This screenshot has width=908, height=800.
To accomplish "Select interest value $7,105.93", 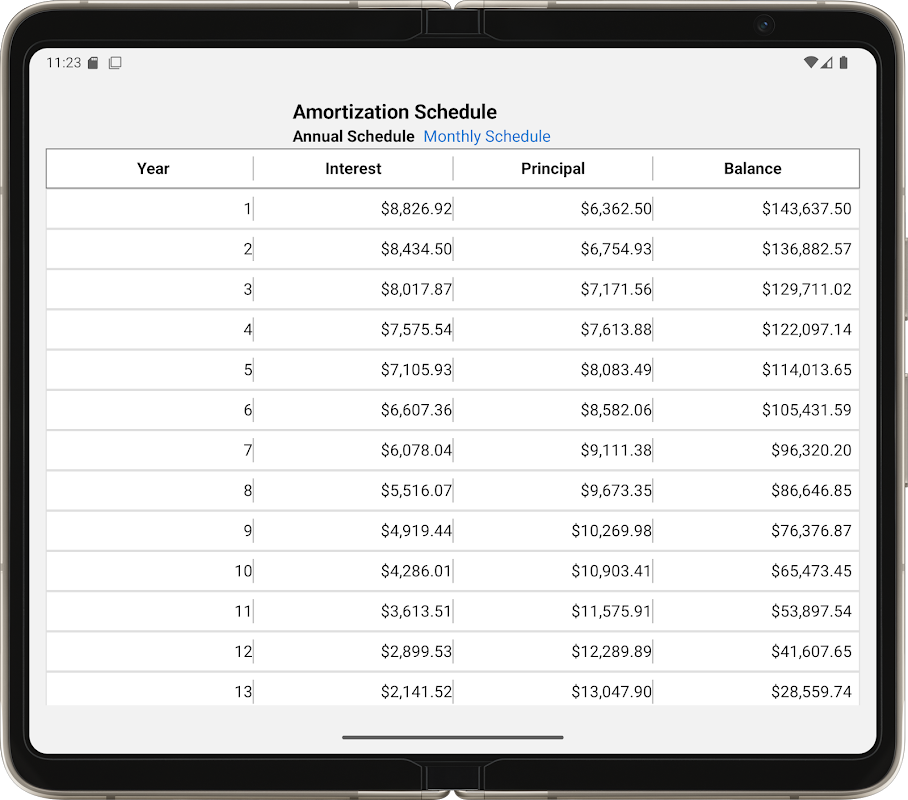I will (x=416, y=370).
